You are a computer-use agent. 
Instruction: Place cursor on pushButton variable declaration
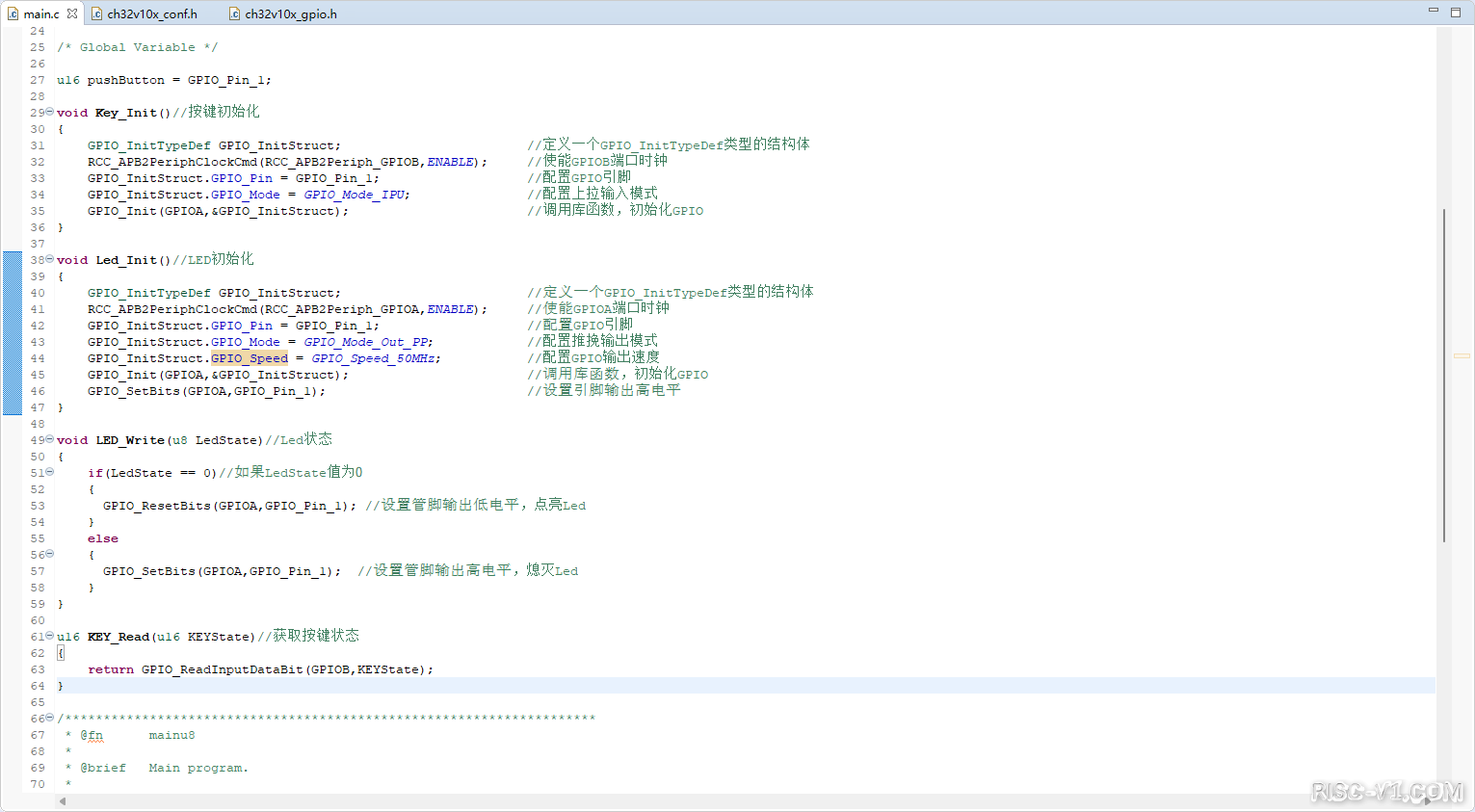(x=126, y=80)
